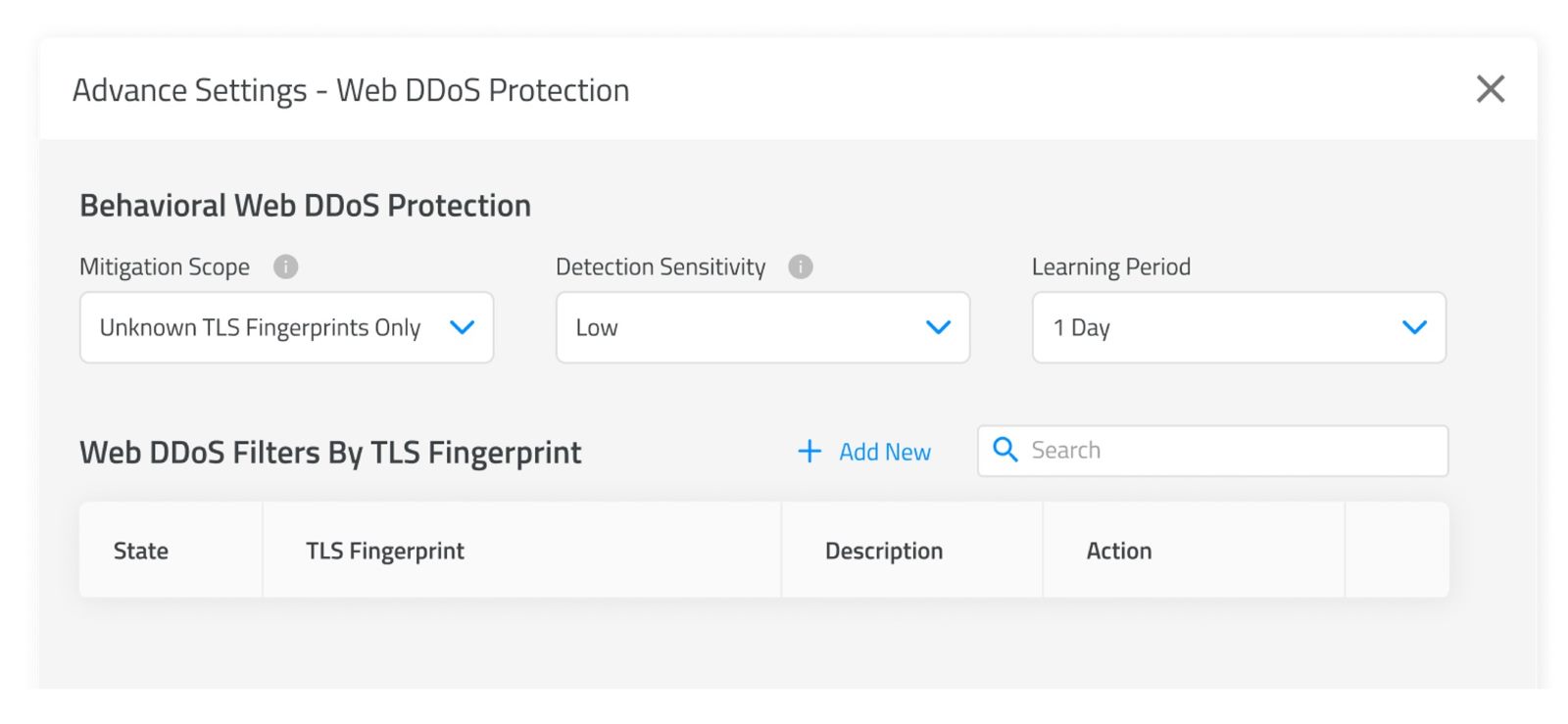The width and height of the screenshot is (1568, 724).
Task: Click the Action column header
Action: 1119,551
